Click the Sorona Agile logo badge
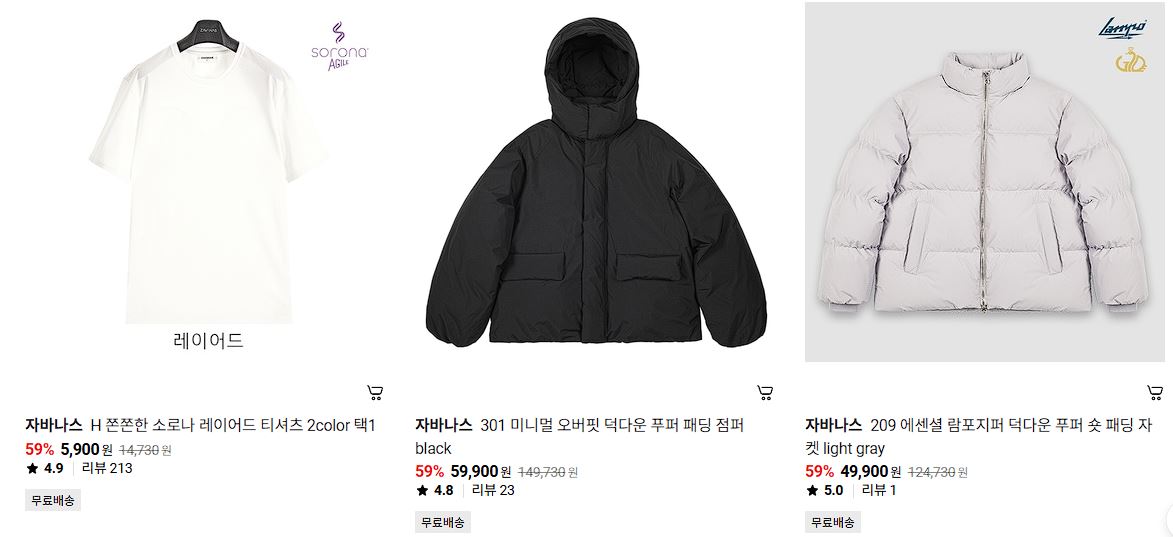Viewport: 1173px width, 537px height. [x=340, y=46]
